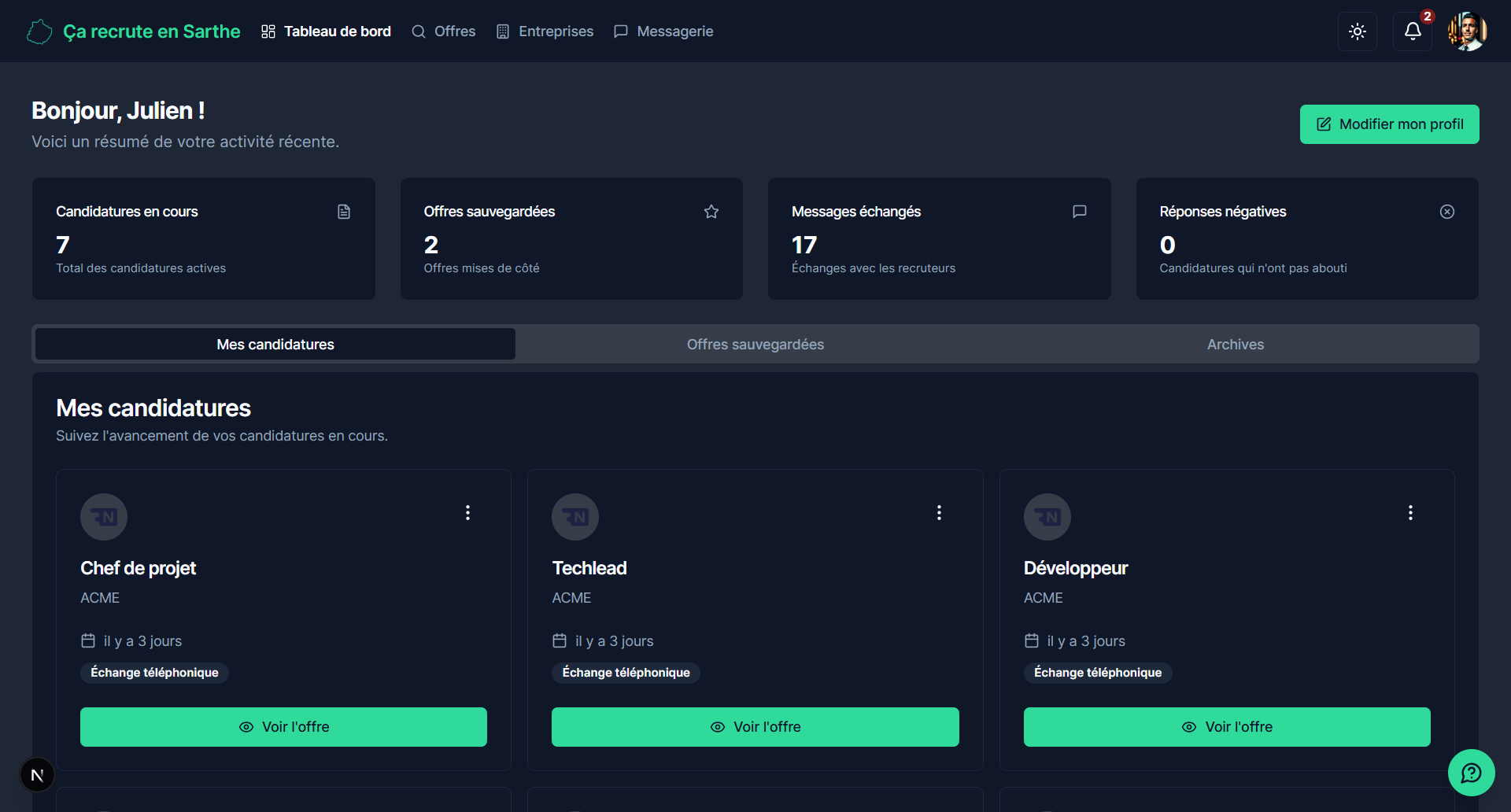
Task: Open the user profile avatar menu
Action: click(x=1467, y=31)
